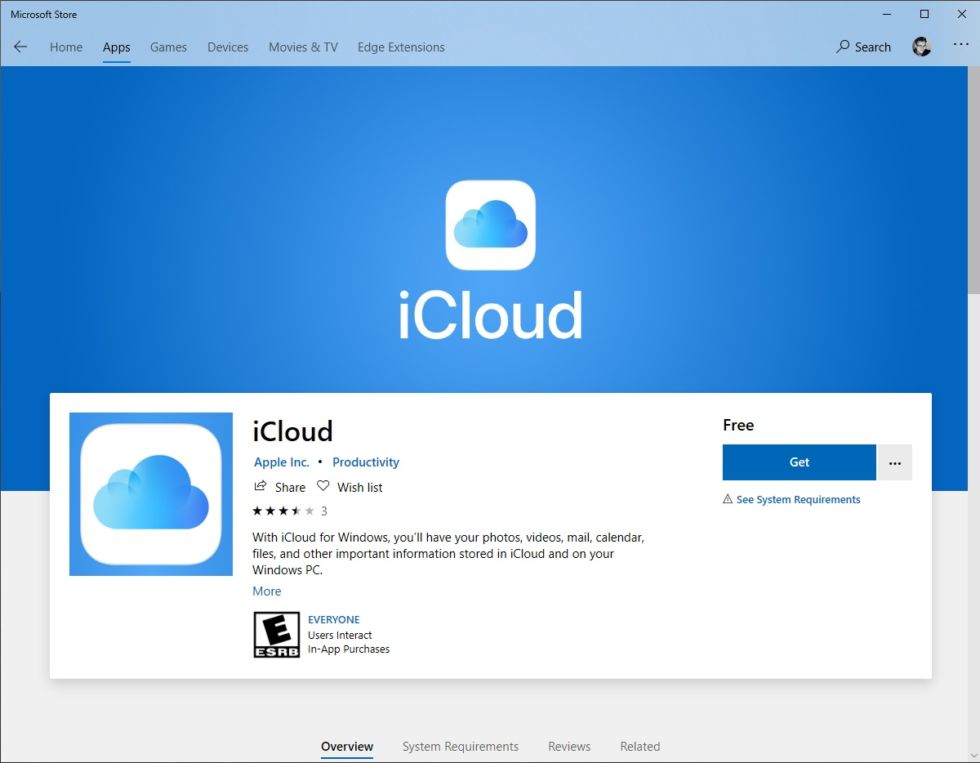The width and height of the screenshot is (980, 763).
Task: Click the back arrow in navigation bar
Action: coord(20,47)
